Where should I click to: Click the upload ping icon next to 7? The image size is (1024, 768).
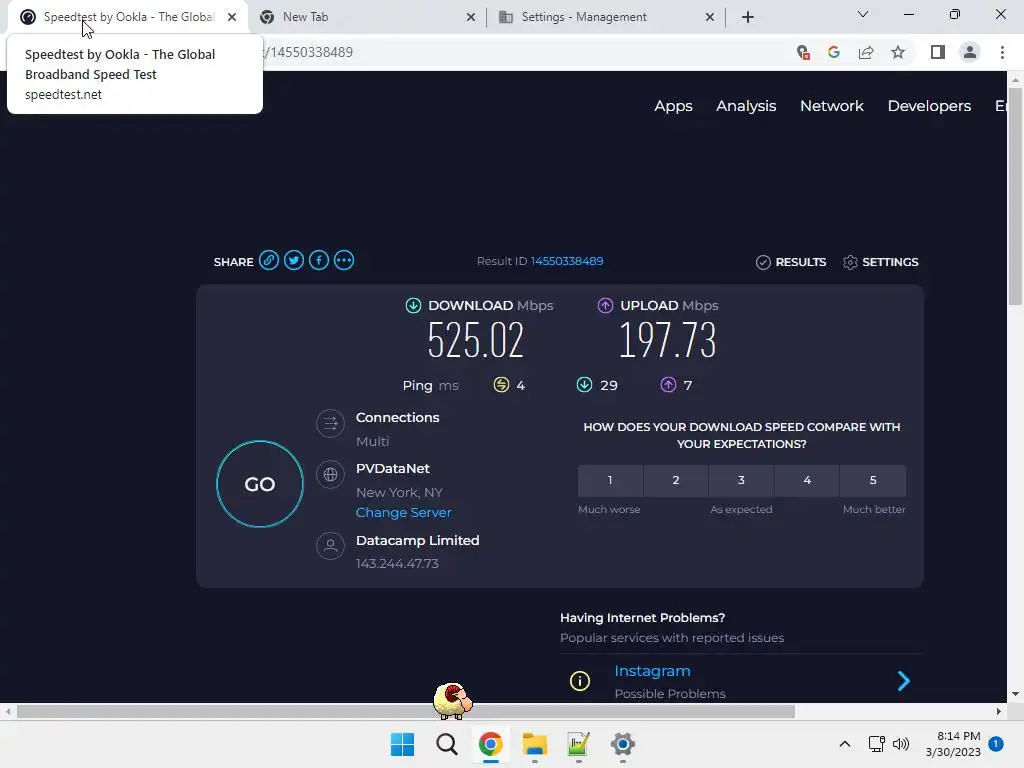(x=668, y=385)
